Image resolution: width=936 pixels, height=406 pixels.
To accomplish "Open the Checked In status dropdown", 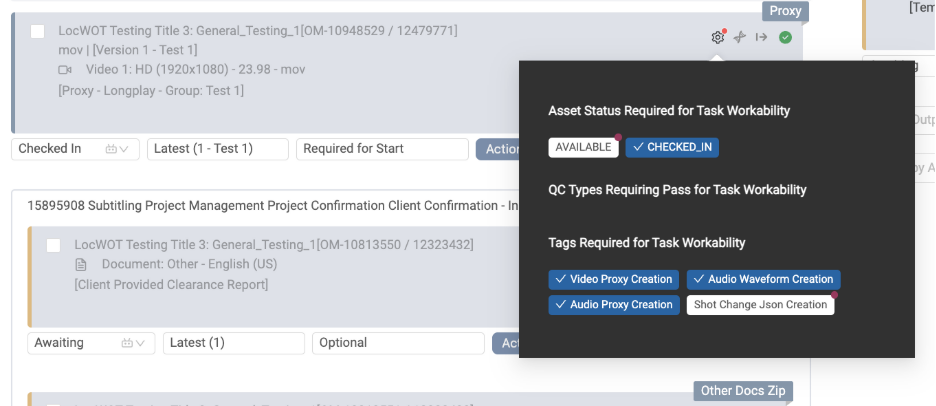I will 75,149.
